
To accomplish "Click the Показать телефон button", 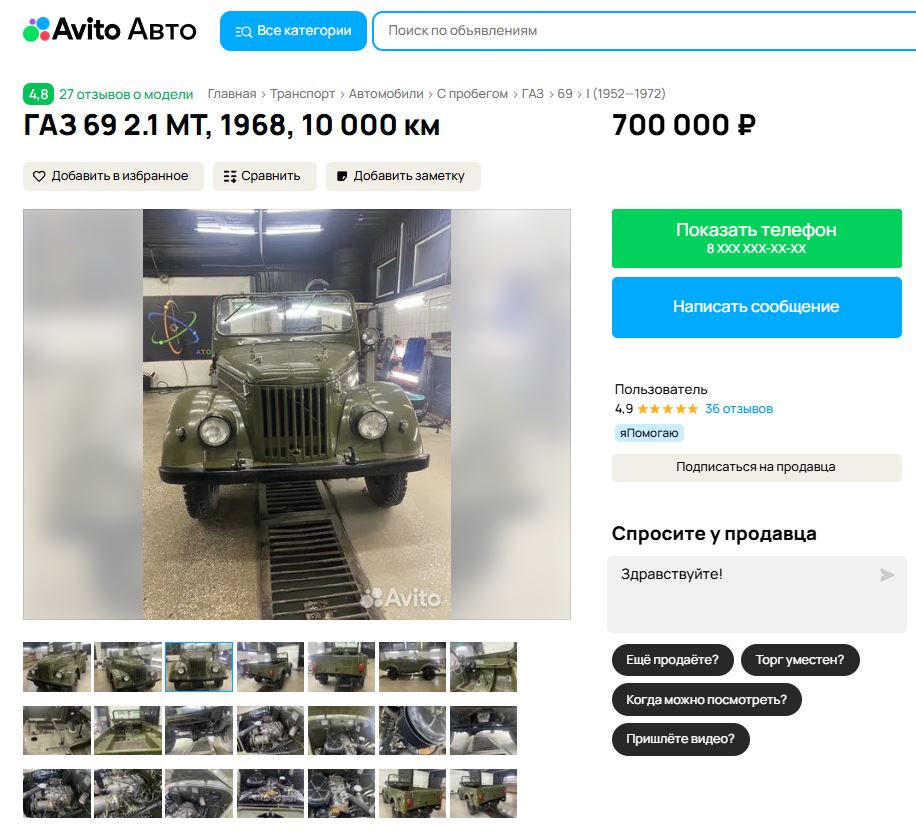I will click(x=757, y=238).
